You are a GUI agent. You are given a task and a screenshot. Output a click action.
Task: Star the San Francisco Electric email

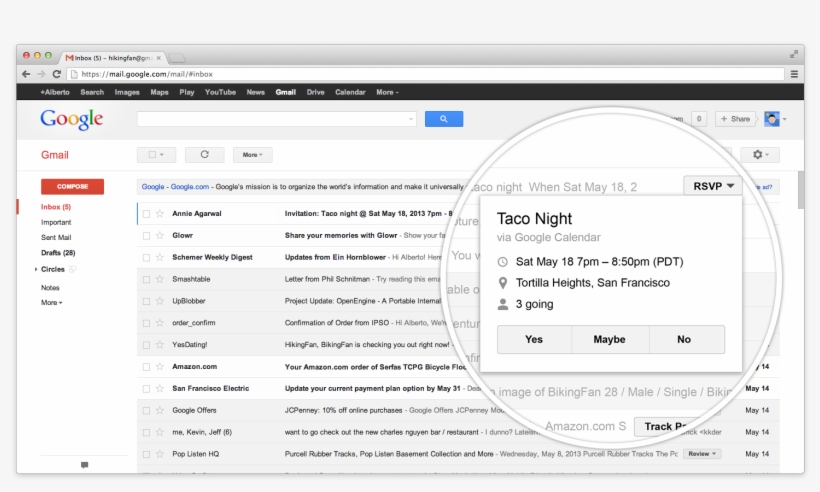point(160,388)
